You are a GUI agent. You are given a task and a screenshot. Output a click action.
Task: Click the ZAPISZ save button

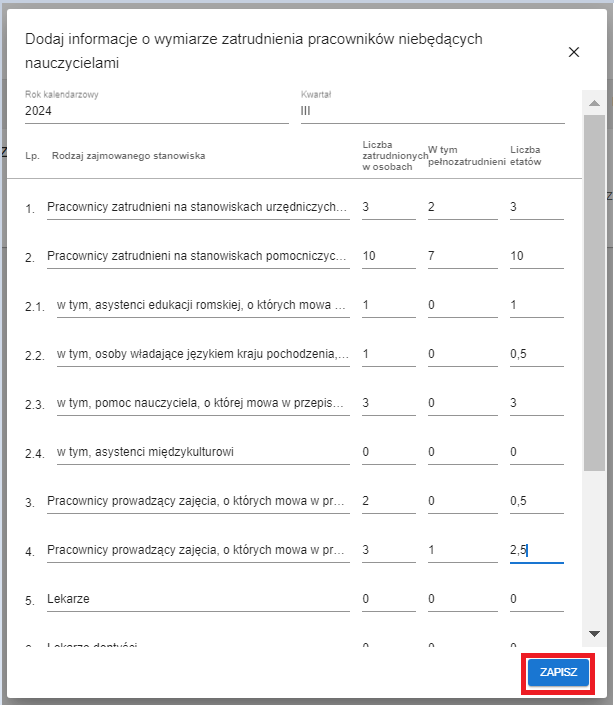[x=558, y=673]
